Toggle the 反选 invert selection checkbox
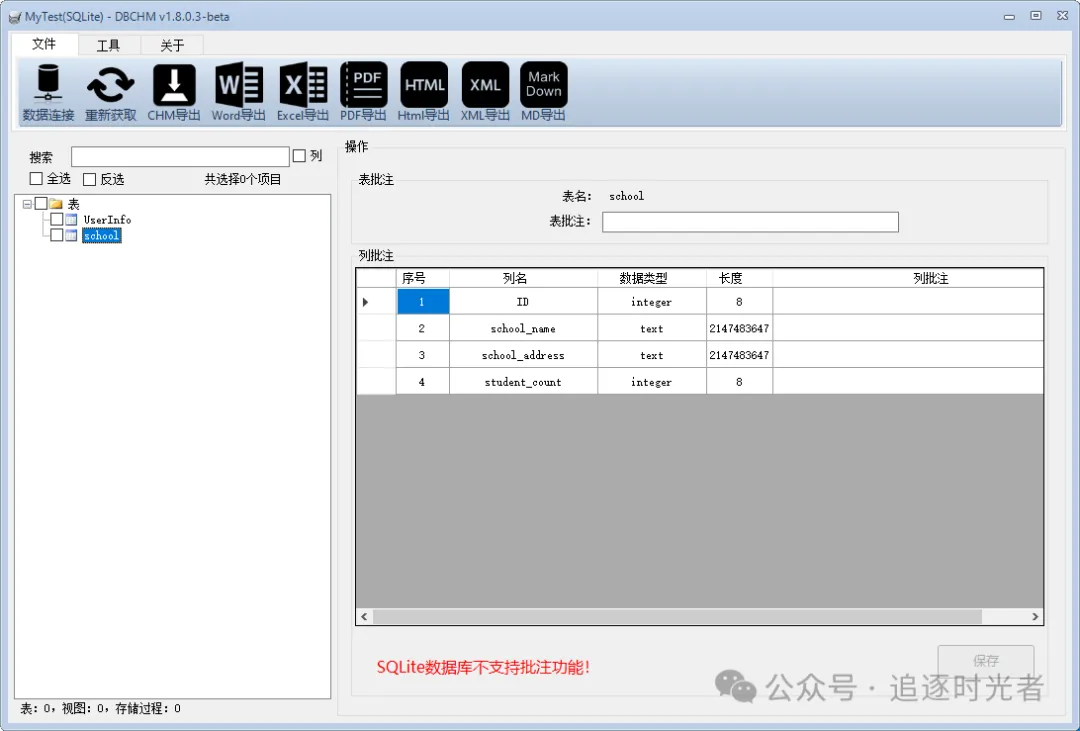Screen dimensions: 1080x731 click(90, 179)
